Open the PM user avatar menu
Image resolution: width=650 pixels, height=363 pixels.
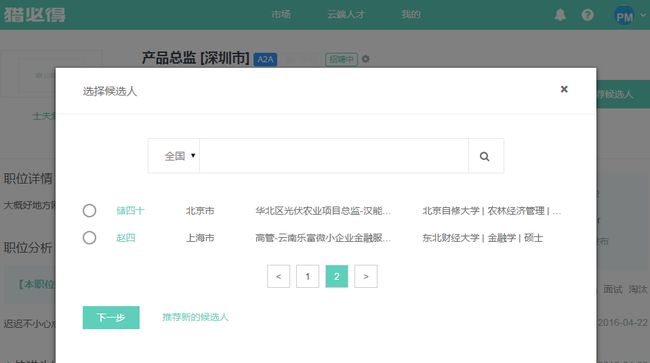click(x=624, y=15)
